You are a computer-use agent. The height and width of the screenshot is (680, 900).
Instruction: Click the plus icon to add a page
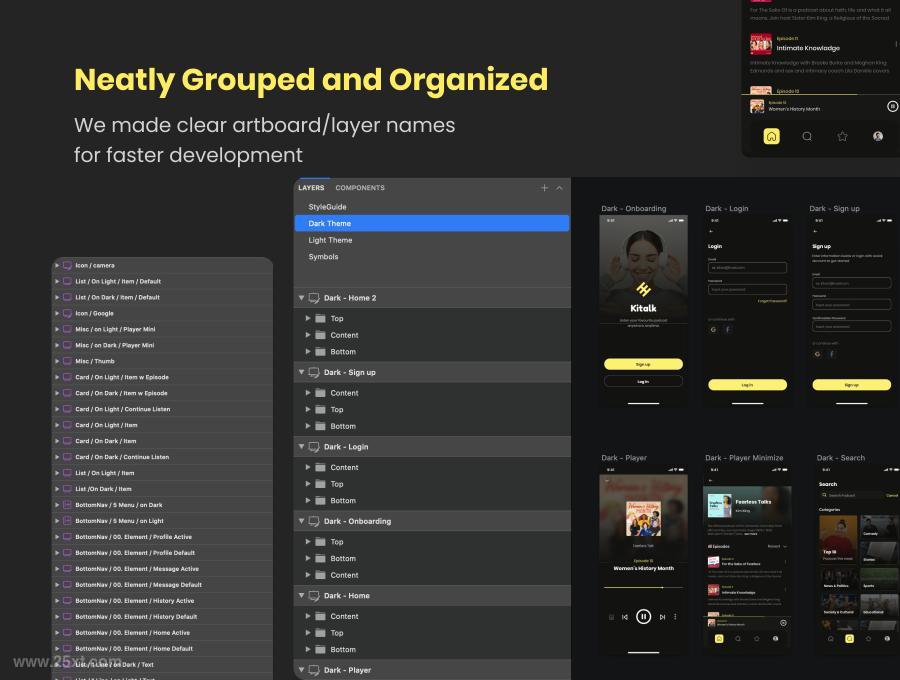(544, 188)
